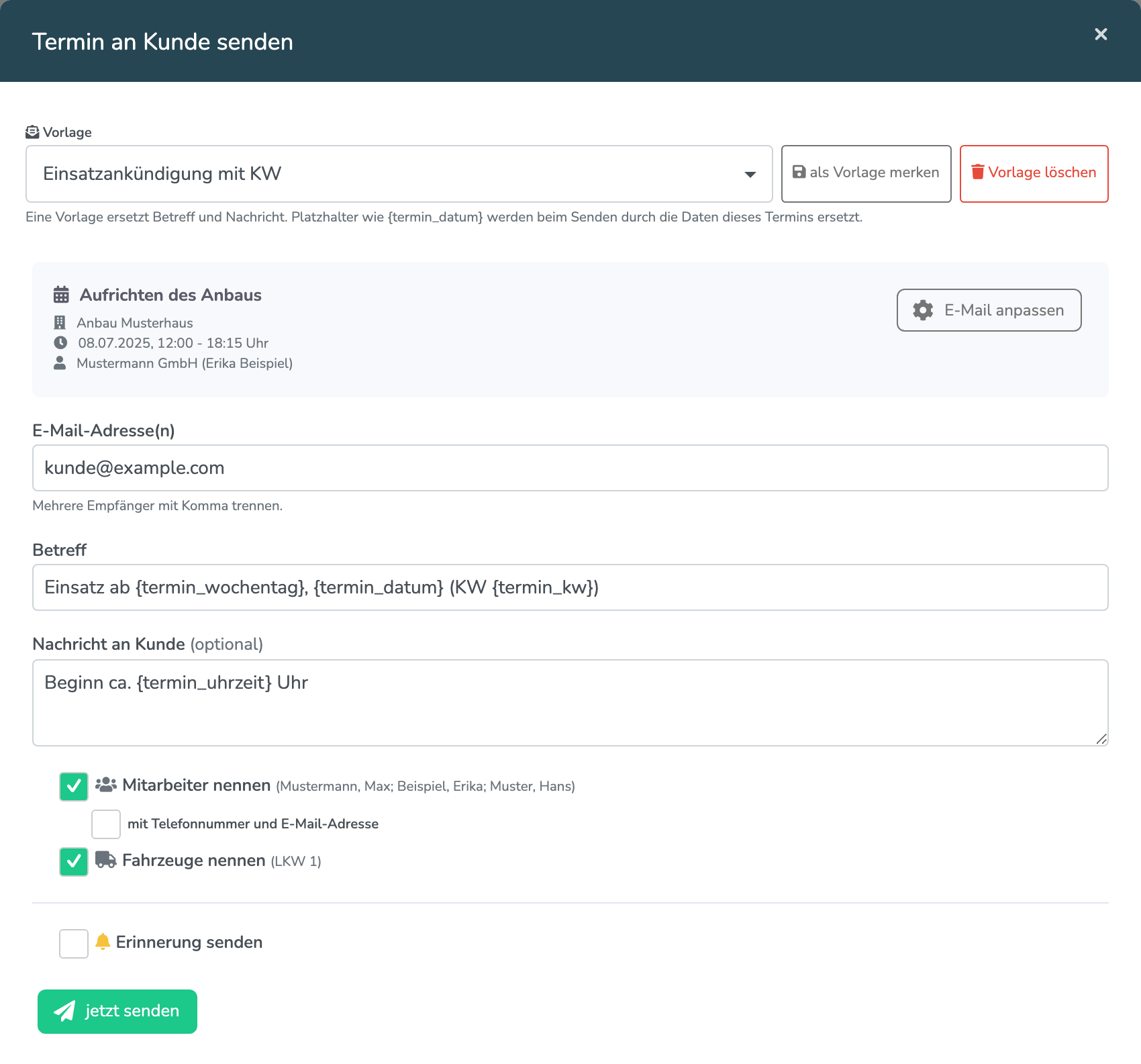Enable mit Telefonnummer und E-Mail-Adresse

coord(106,824)
